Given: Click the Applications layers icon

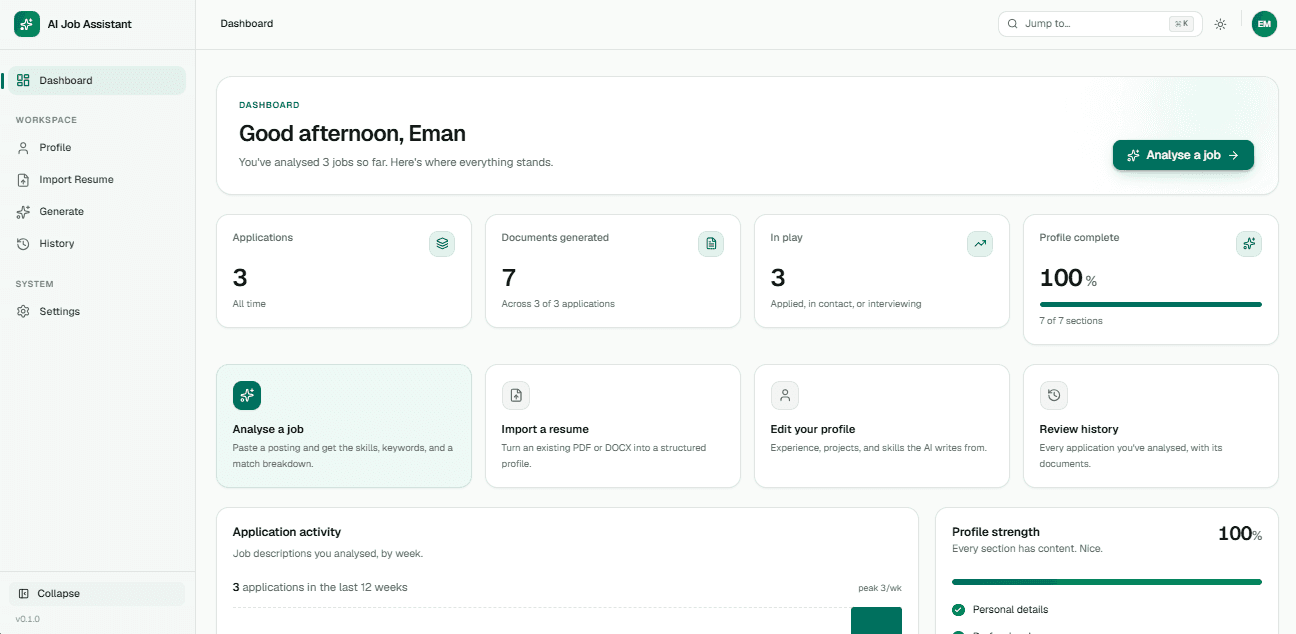Looking at the screenshot, I should 442,243.
